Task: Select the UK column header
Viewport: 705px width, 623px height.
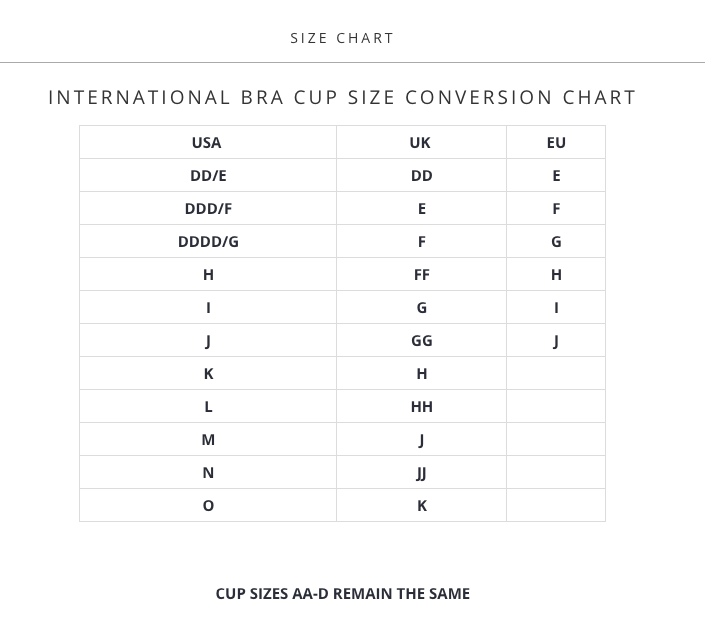Action: (x=421, y=142)
